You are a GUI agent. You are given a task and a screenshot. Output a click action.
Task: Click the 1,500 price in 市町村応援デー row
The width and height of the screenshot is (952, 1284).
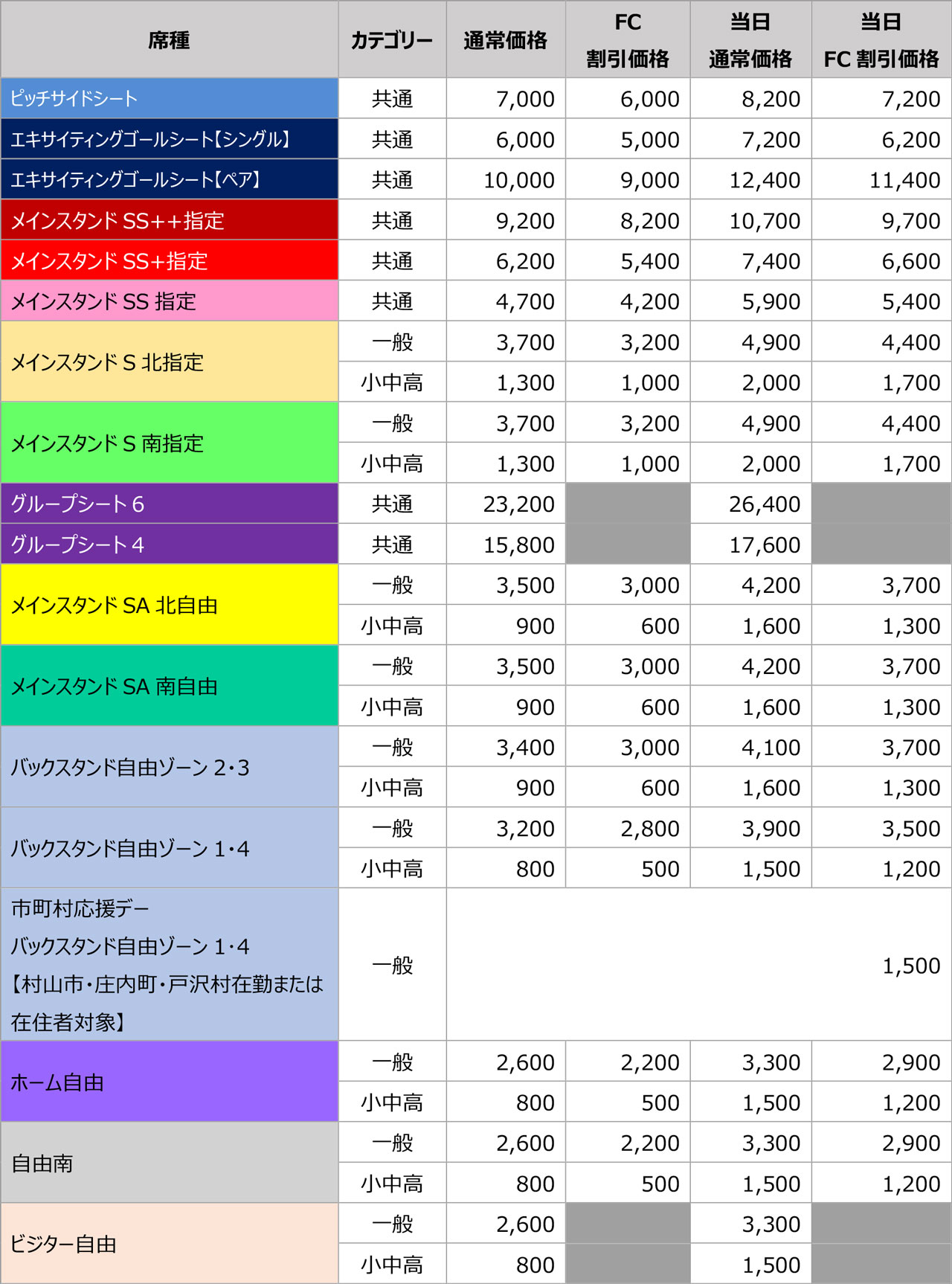point(910,966)
